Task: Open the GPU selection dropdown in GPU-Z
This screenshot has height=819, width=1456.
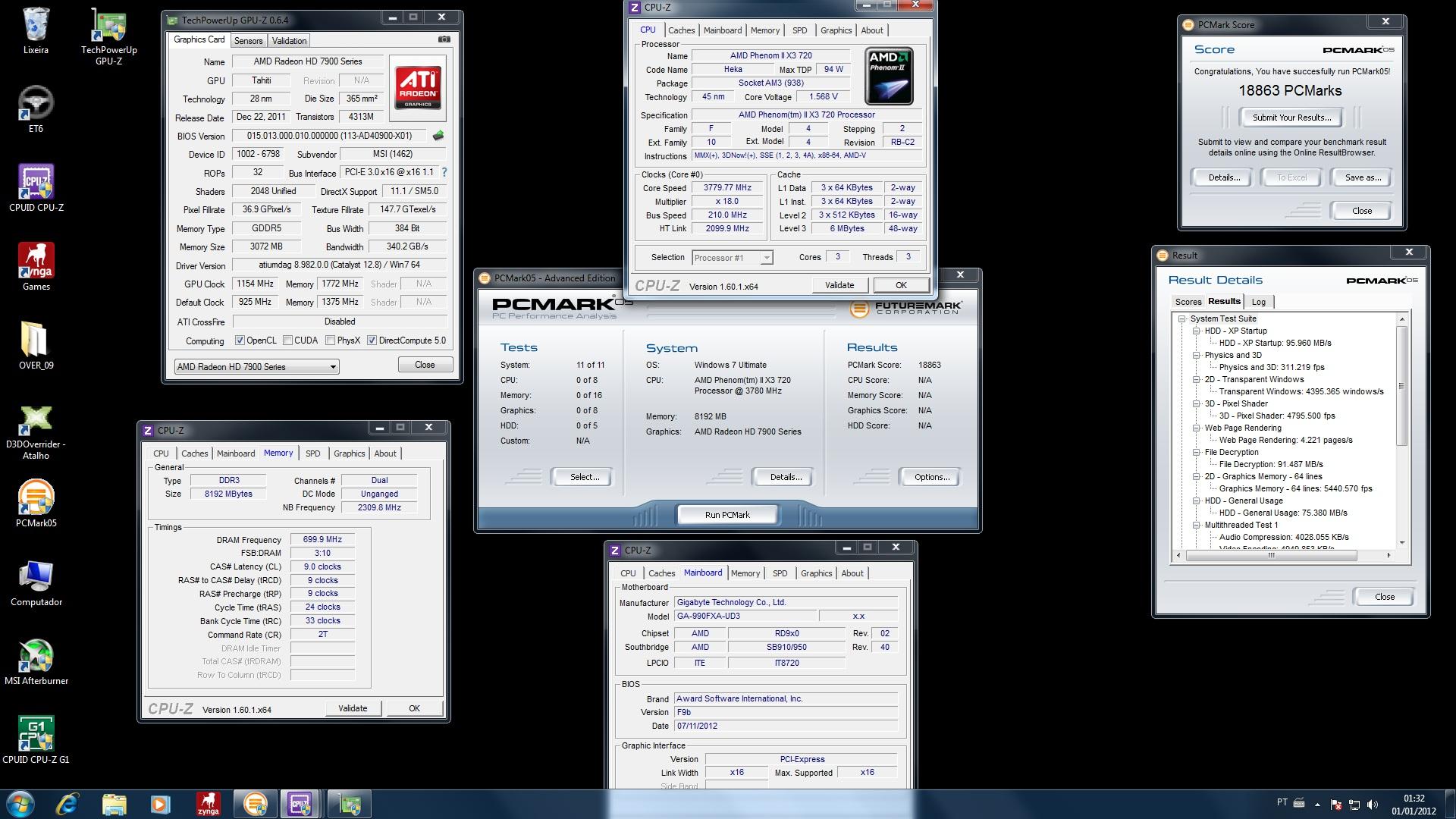Action: [256, 366]
